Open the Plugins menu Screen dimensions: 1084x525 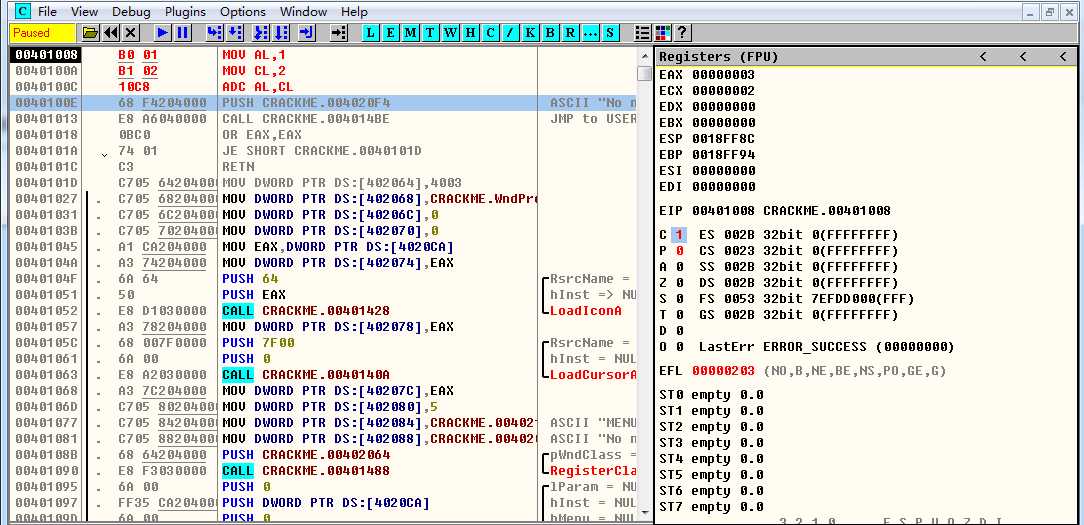pos(185,11)
